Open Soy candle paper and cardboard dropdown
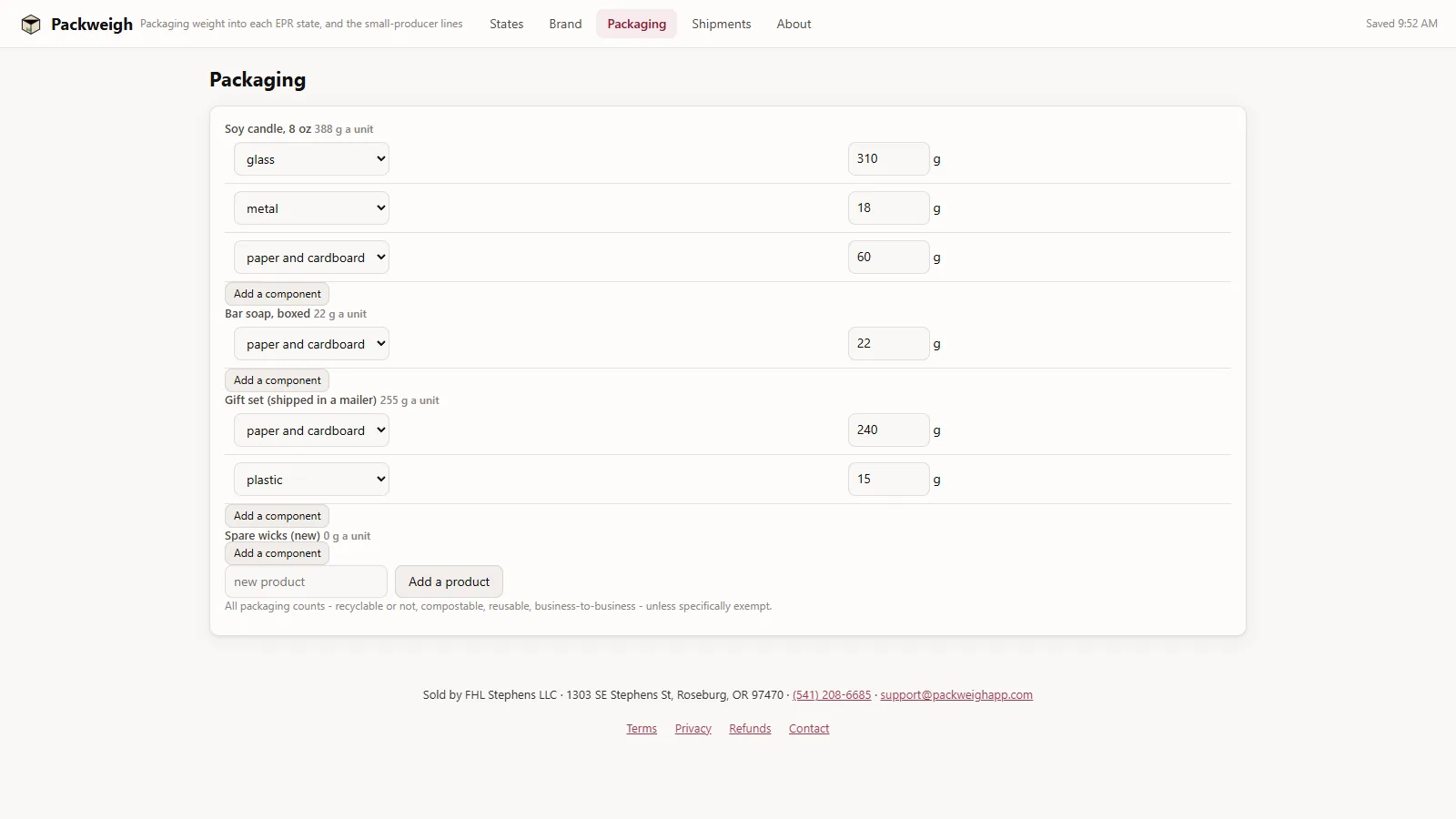The width and height of the screenshot is (1456, 819). point(311,258)
